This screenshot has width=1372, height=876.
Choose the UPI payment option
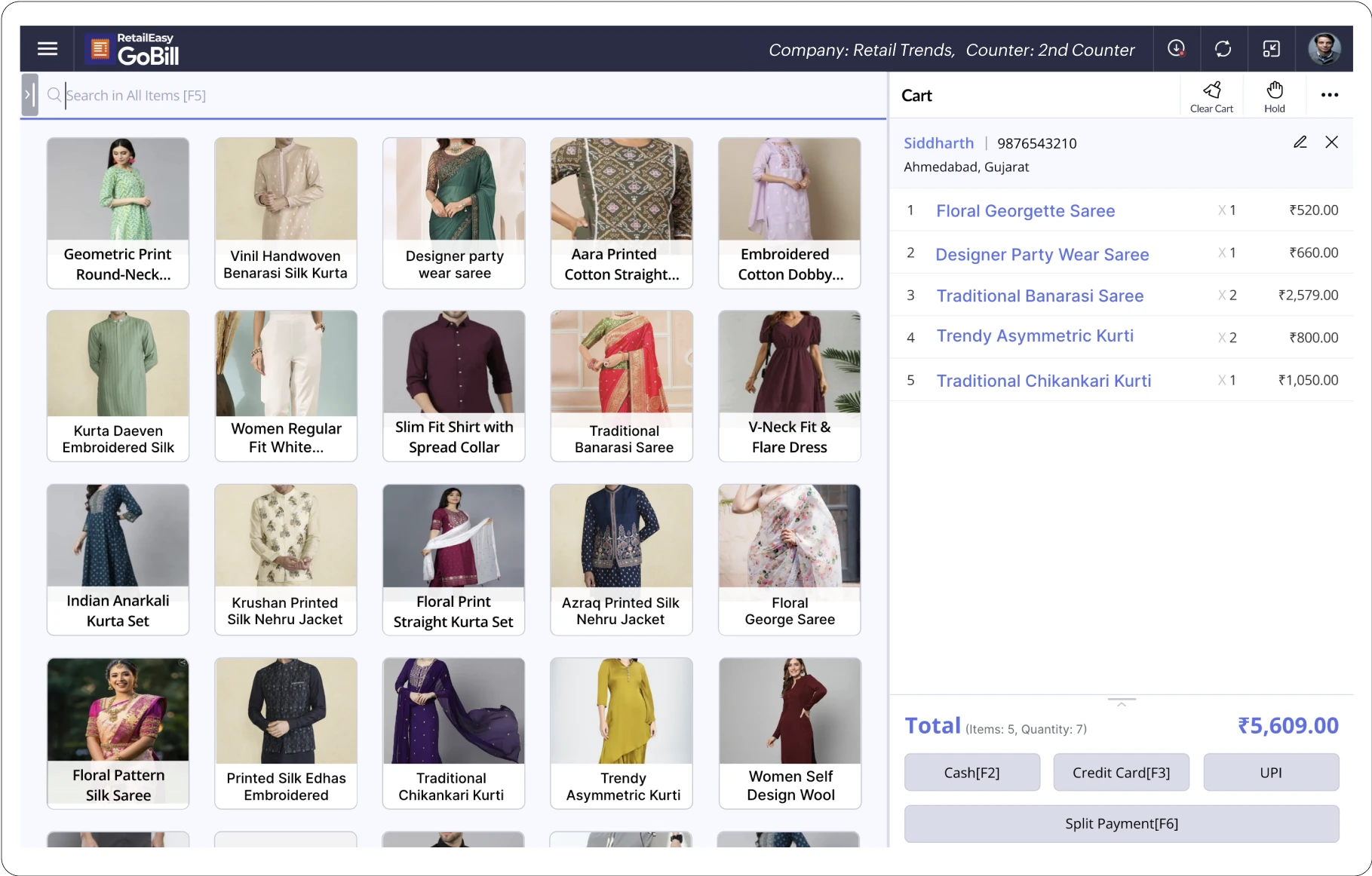point(1270,772)
